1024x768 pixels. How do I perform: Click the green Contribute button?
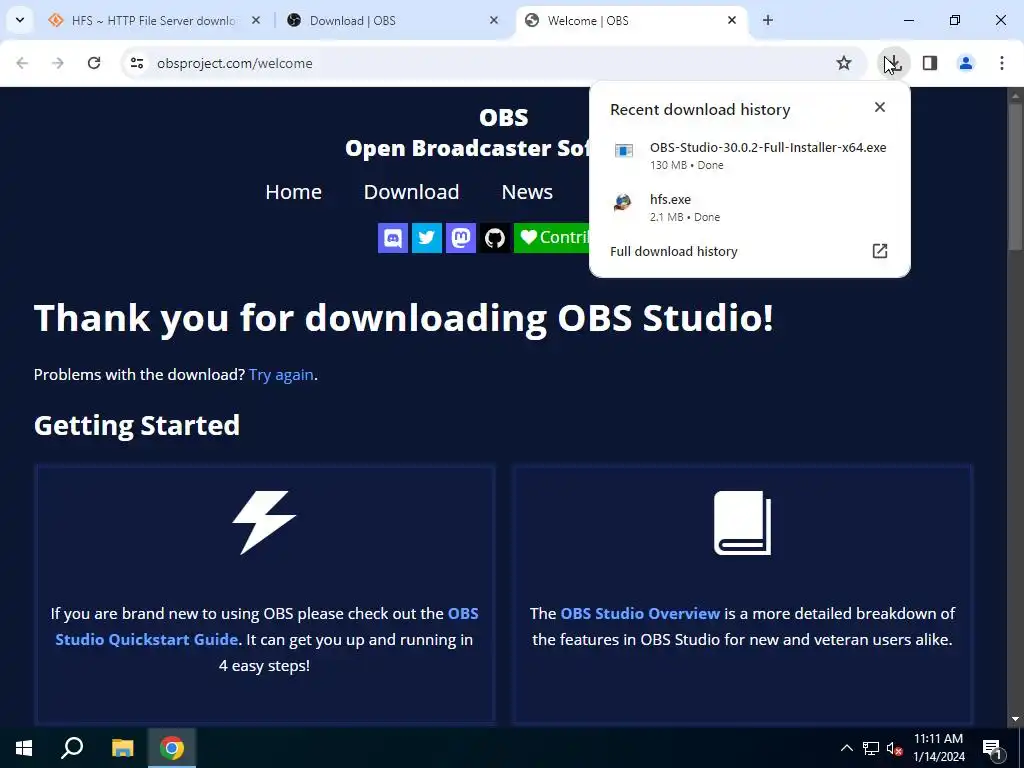552,238
